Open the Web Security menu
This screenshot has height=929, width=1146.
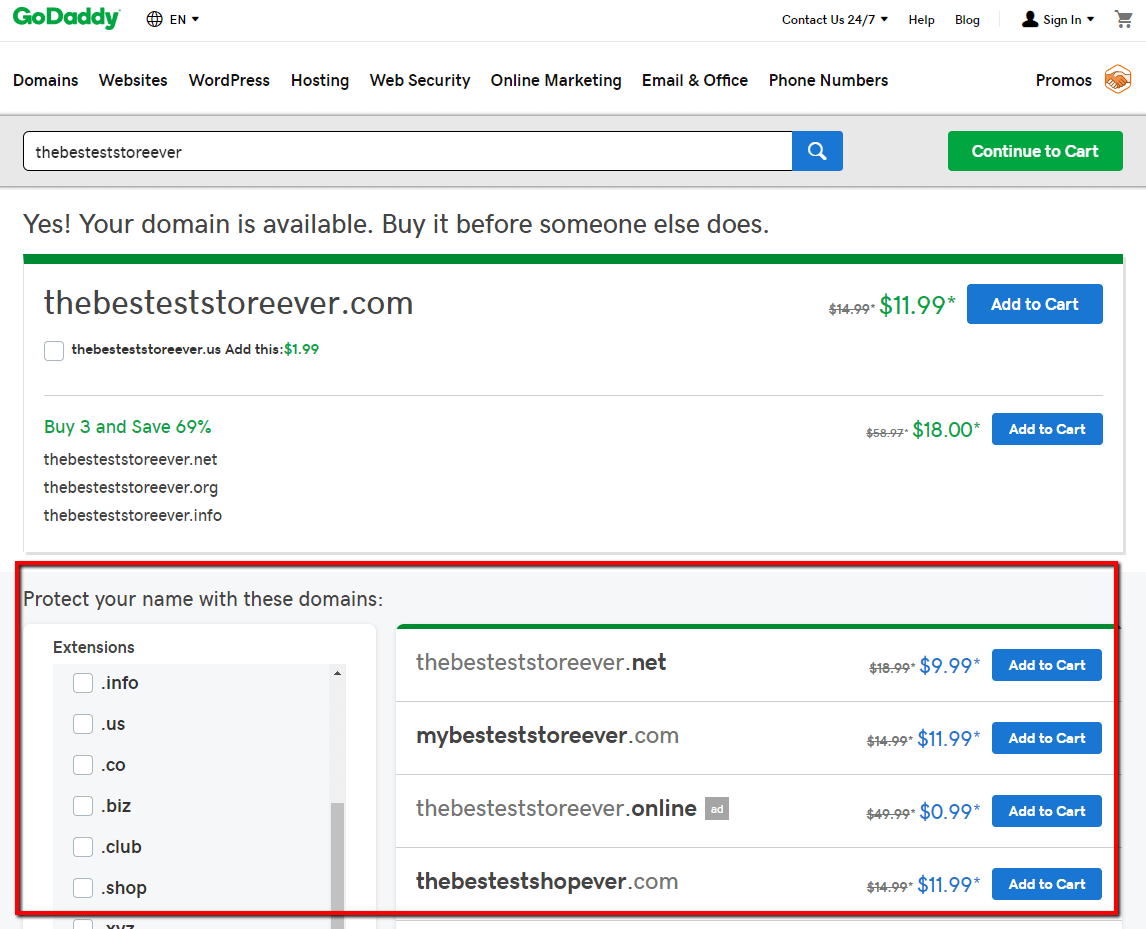tap(419, 80)
